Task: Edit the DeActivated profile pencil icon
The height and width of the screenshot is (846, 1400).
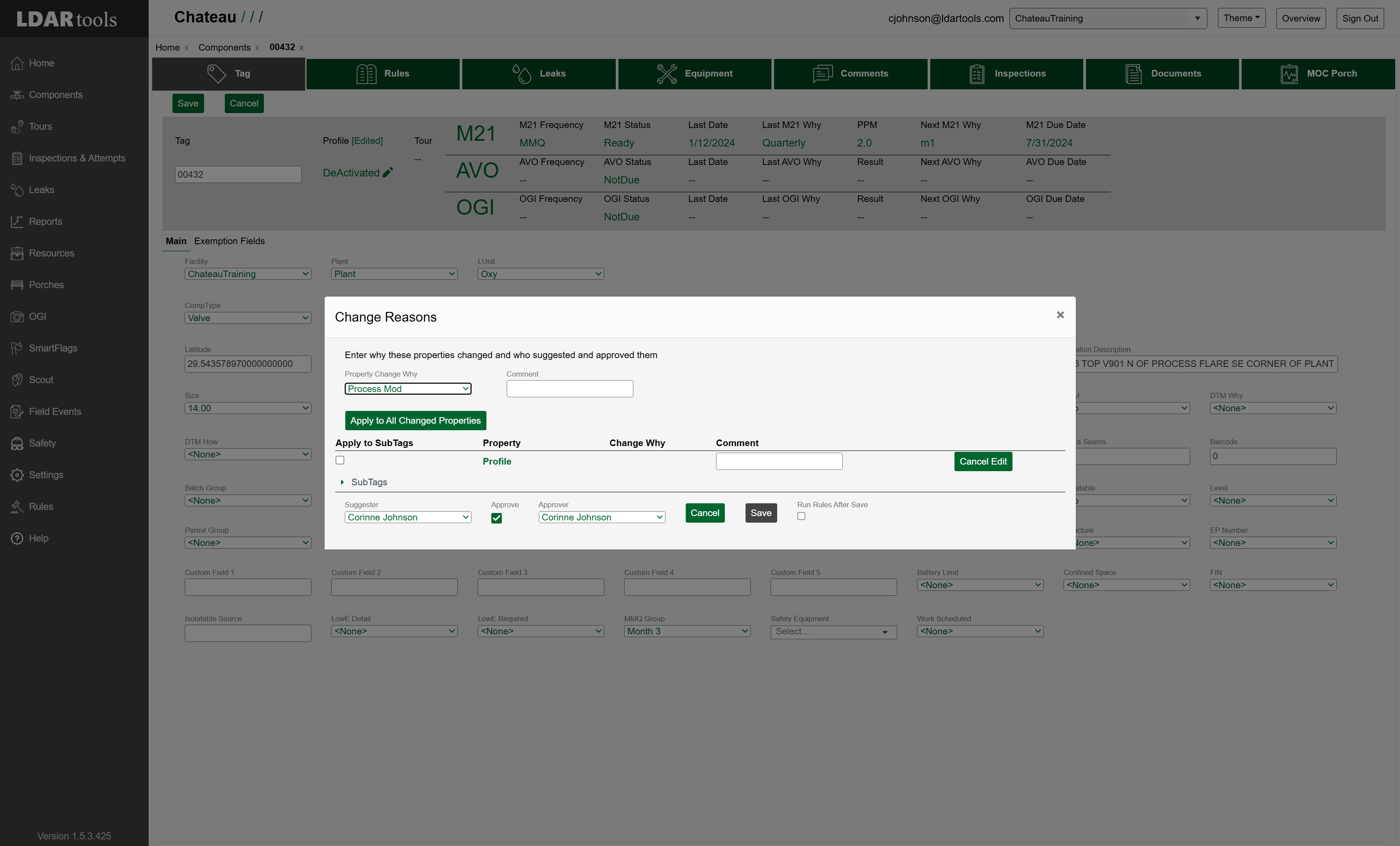Action: click(388, 173)
